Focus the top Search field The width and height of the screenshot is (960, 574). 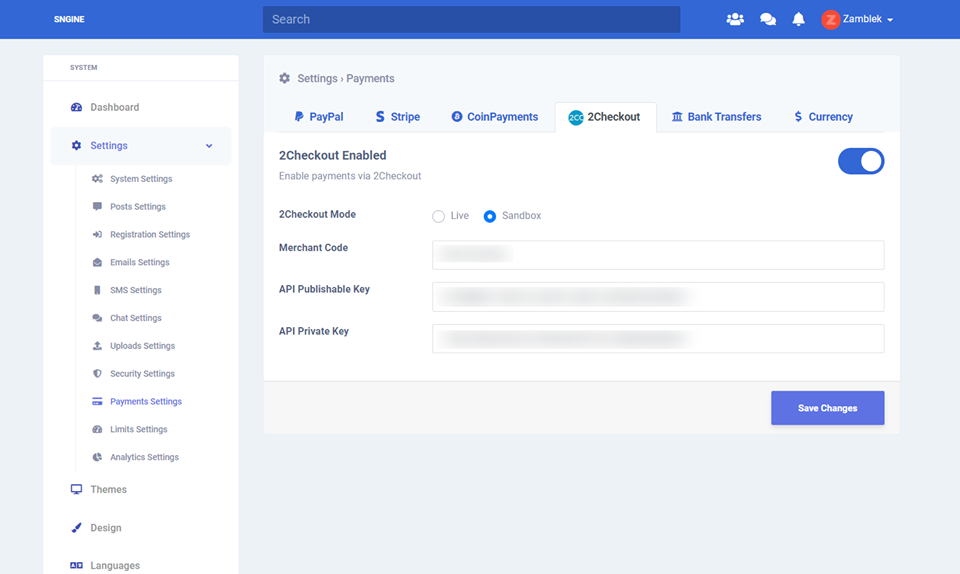coord(471,19)
